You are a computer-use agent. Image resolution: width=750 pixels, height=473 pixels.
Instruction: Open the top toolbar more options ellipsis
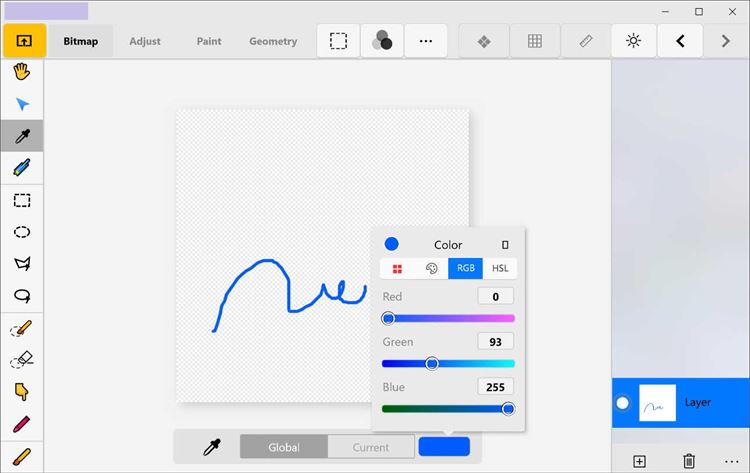[426, 41]
